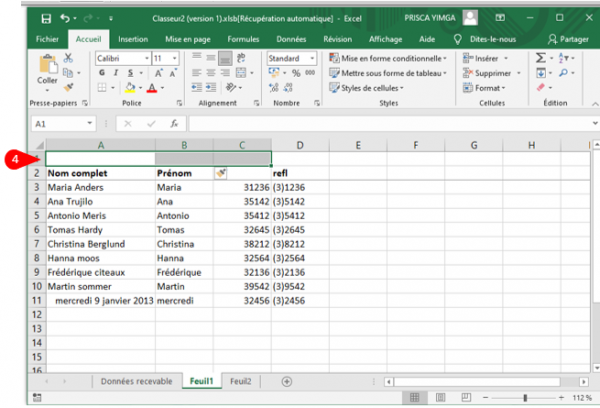Screen dimensions: 600x408
Task: Align text to middle vertically
Action: coord(211,58)
